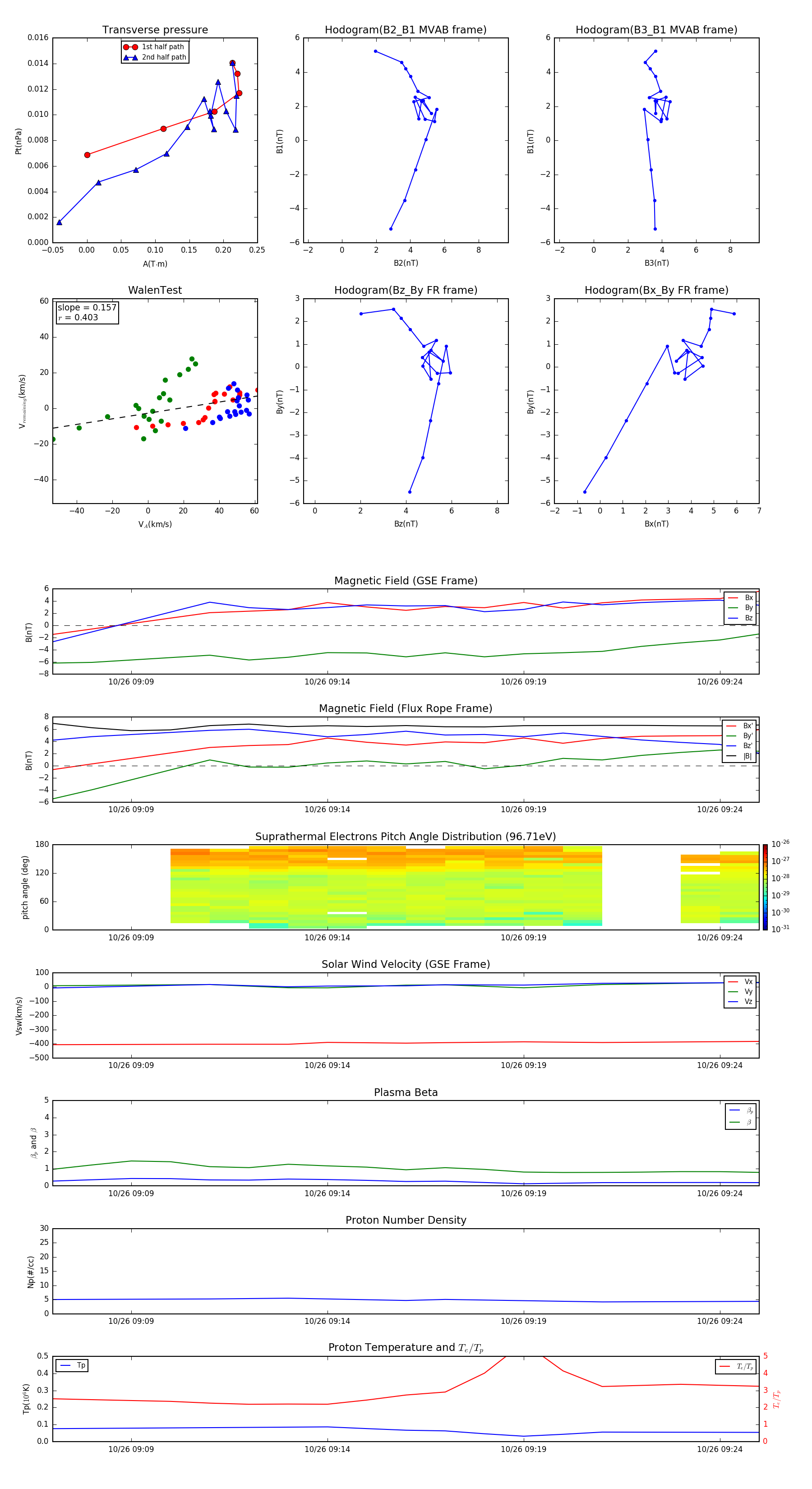Click the 'Bx(nT)' x-axis label
Viewport: 812px width, 1489px height.
point(656,524)
